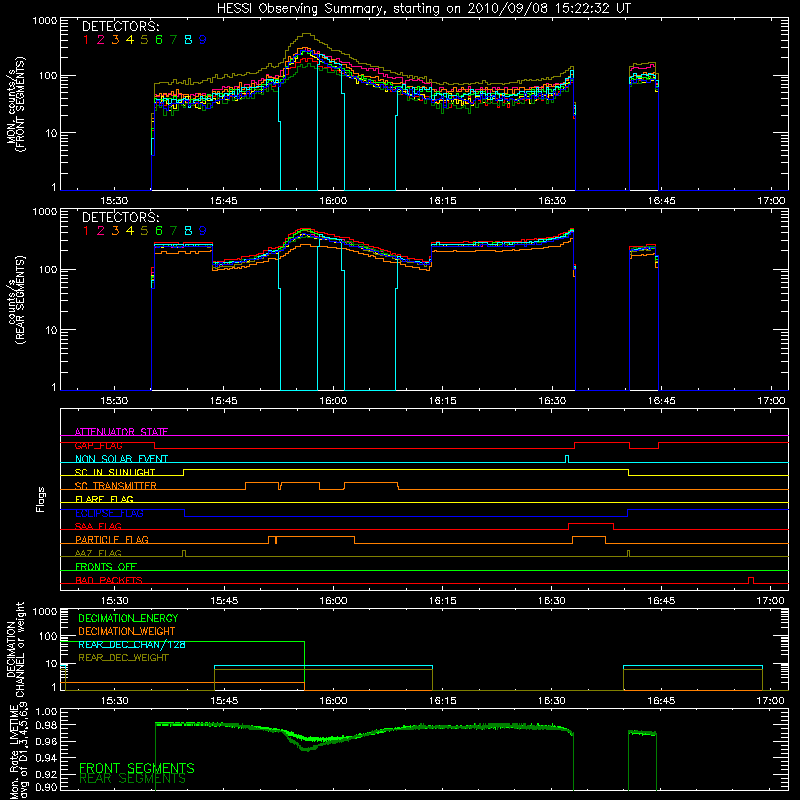800x800 pixels.
Task: Click the REAR SEGMENTS livetime legend label
Action: click(x=133, y=779)
